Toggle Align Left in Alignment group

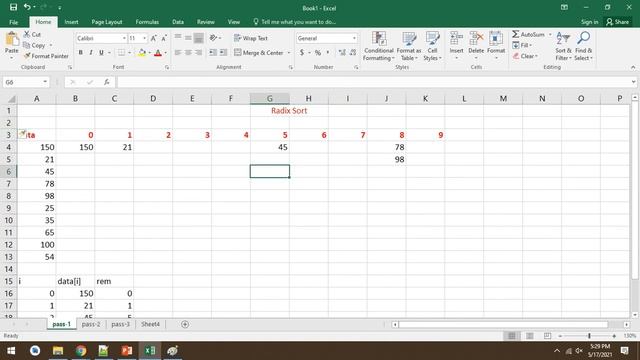click(178, 53)
